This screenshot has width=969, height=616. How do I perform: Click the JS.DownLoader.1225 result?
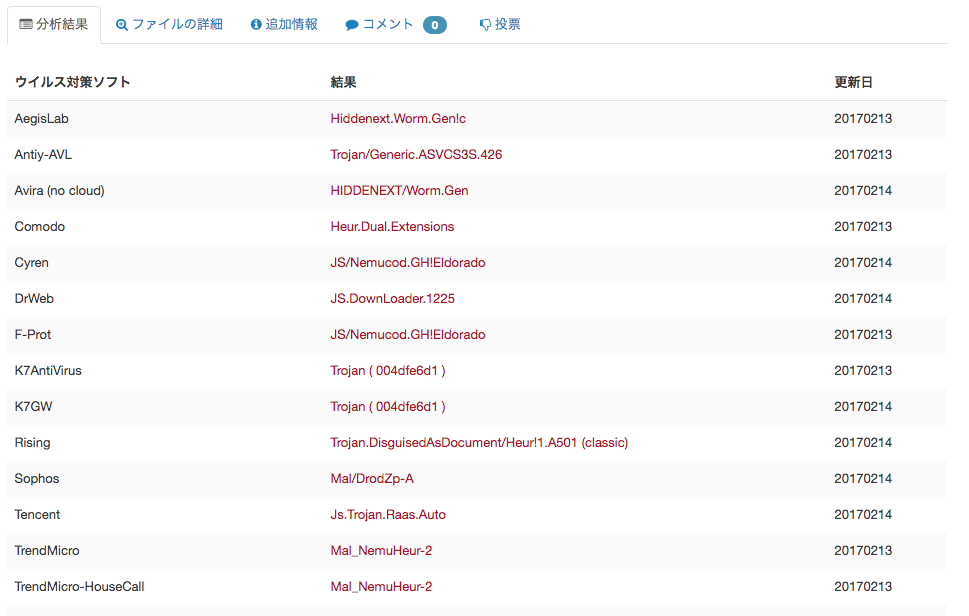(x=392, y=298)
